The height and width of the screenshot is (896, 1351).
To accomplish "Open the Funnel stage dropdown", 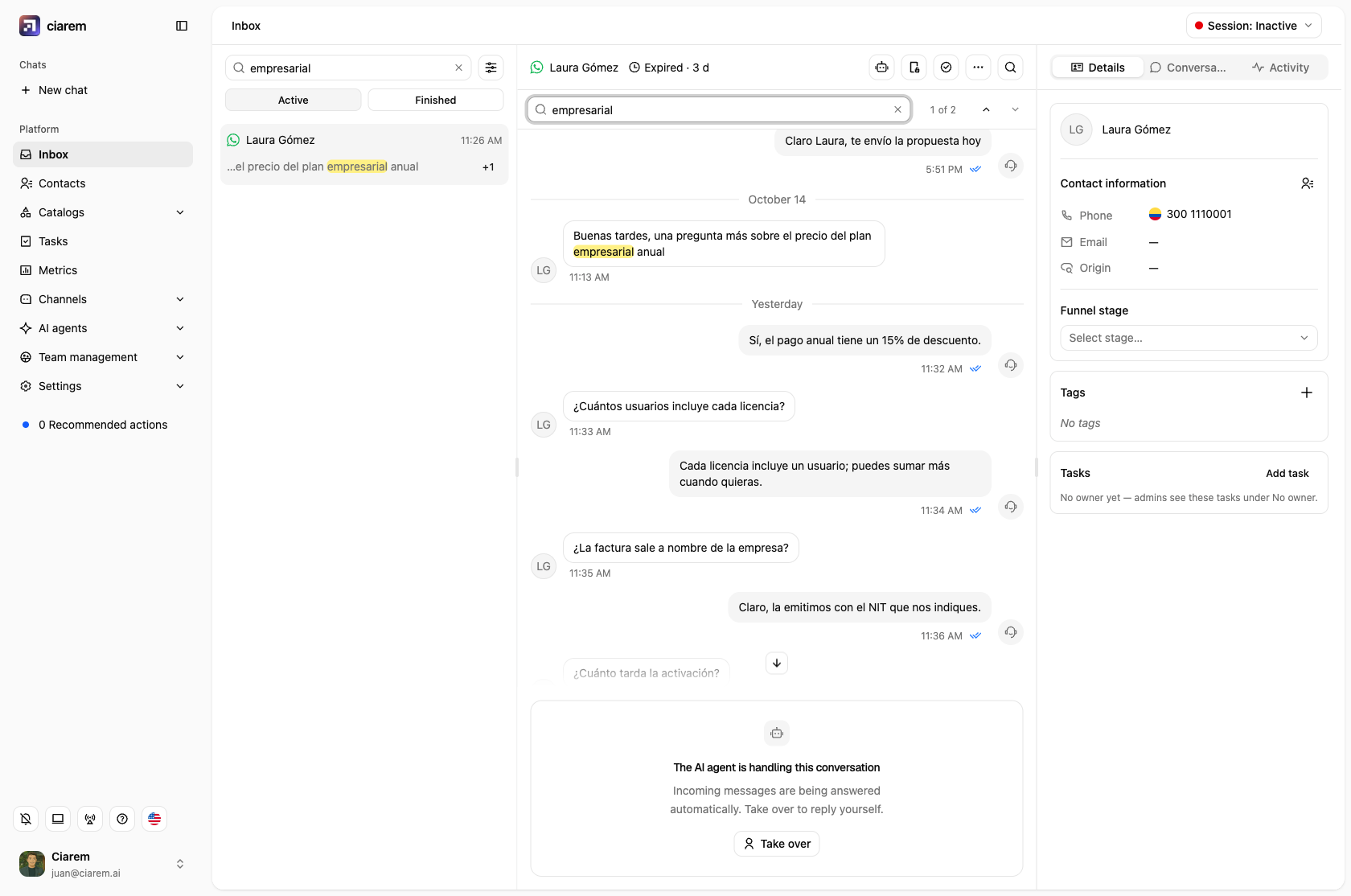I will (1189, 338).
